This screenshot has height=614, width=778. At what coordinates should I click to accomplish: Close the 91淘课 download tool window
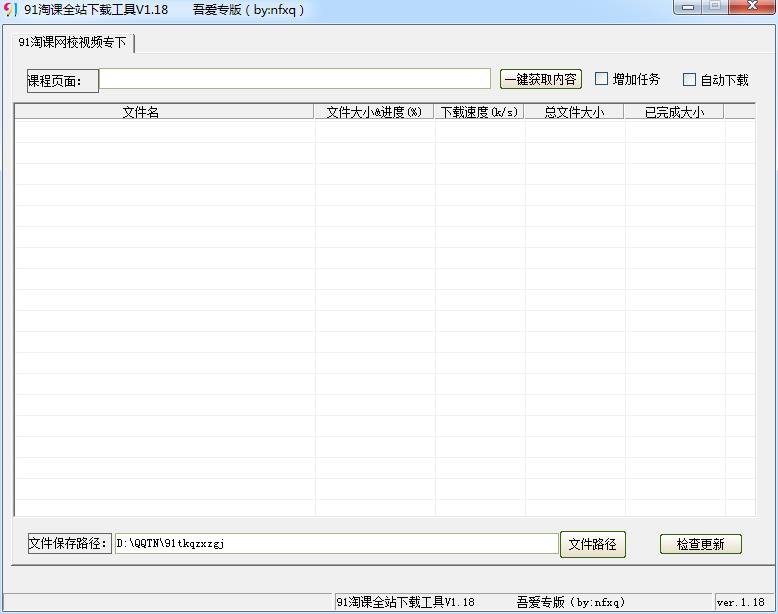[752, 7]
